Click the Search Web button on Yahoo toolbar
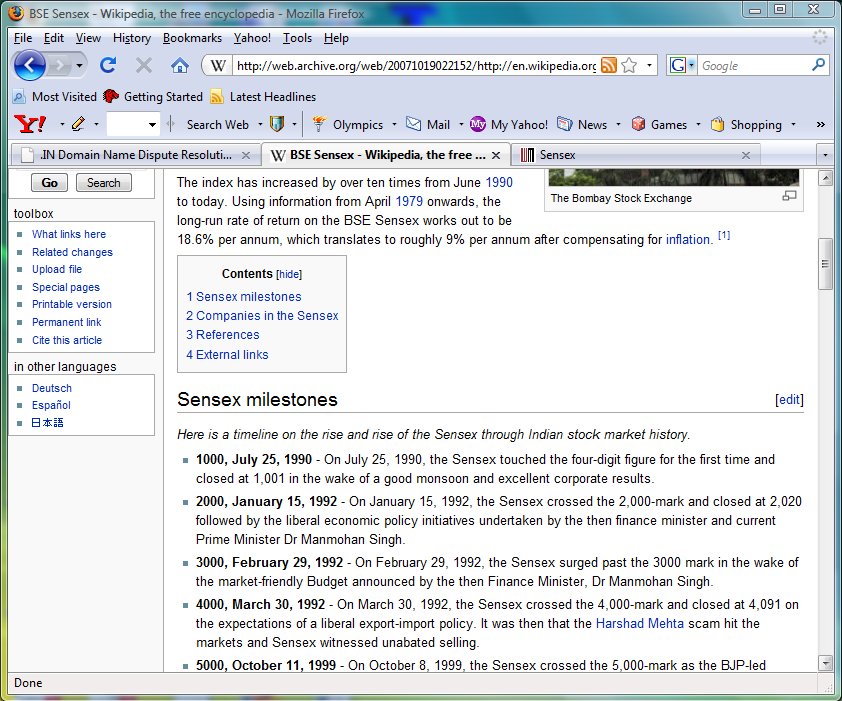The width and height of the screenshot is (842, 701). pos(217,125)
